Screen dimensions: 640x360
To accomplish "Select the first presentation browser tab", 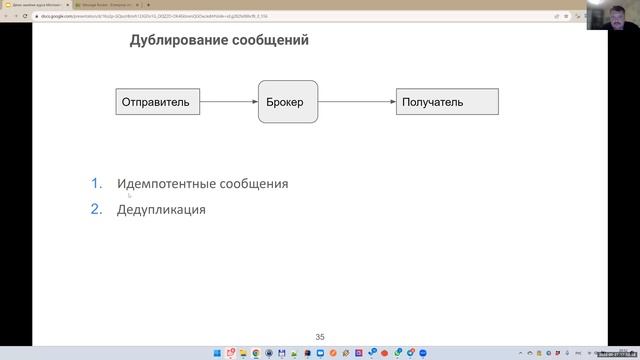I will [x=37, y=5].
